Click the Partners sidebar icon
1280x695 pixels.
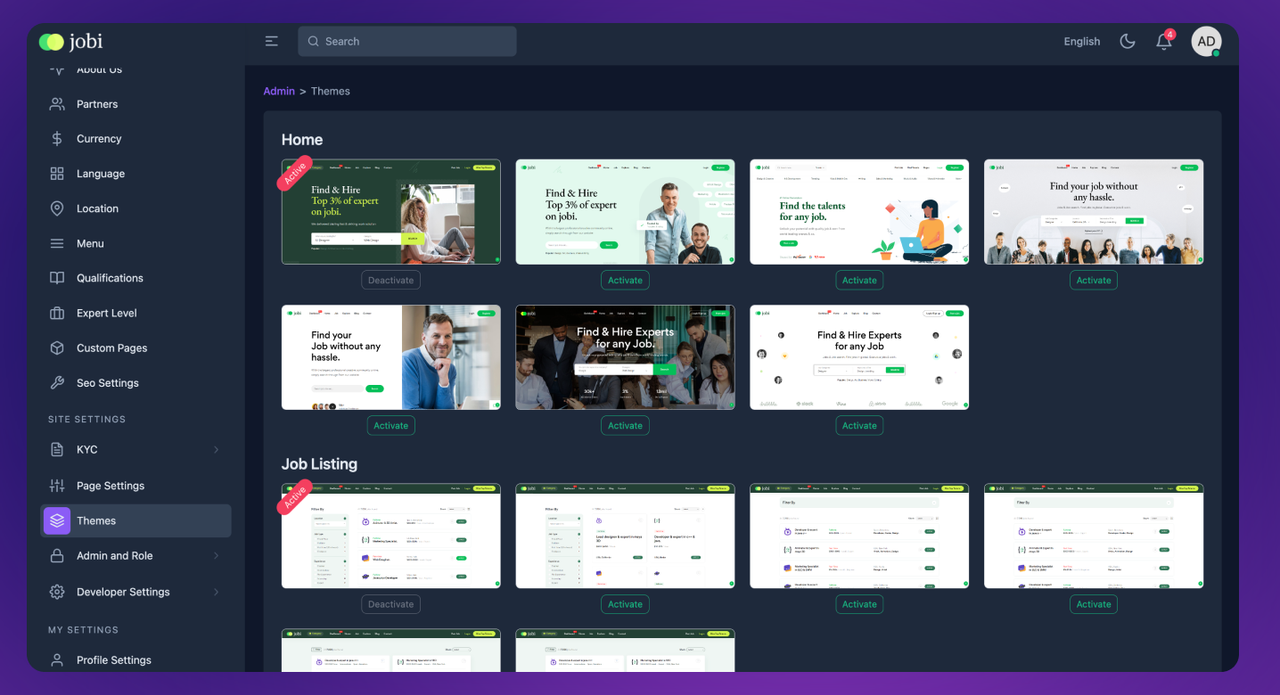57,104
